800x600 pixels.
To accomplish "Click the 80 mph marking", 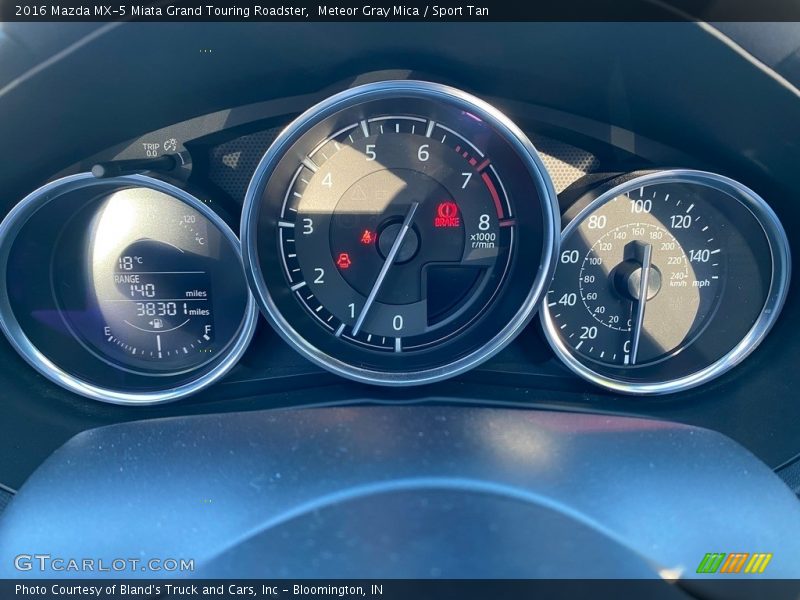I will click(596, 222).
